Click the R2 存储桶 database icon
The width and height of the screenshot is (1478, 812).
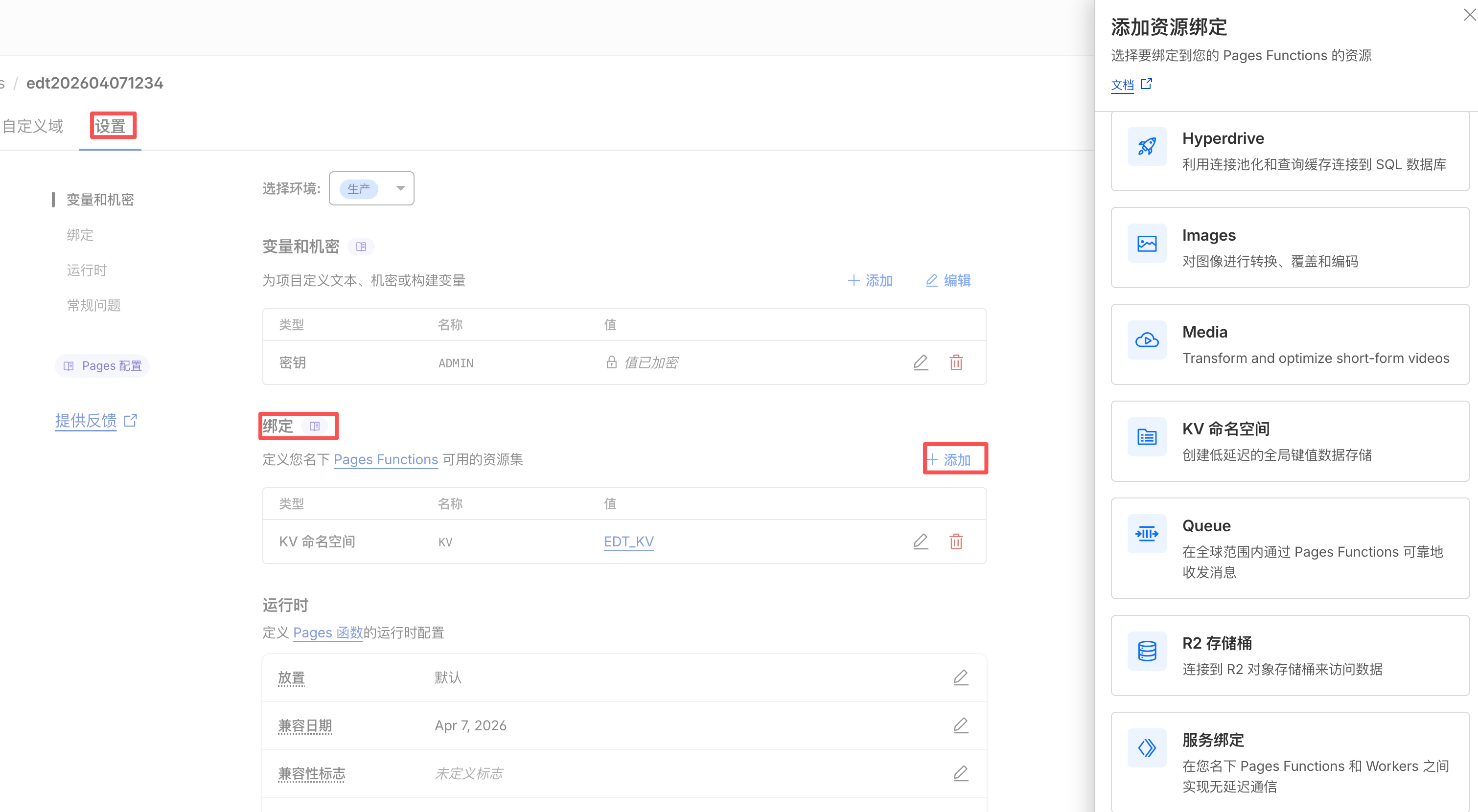[x=1146, y=652]
